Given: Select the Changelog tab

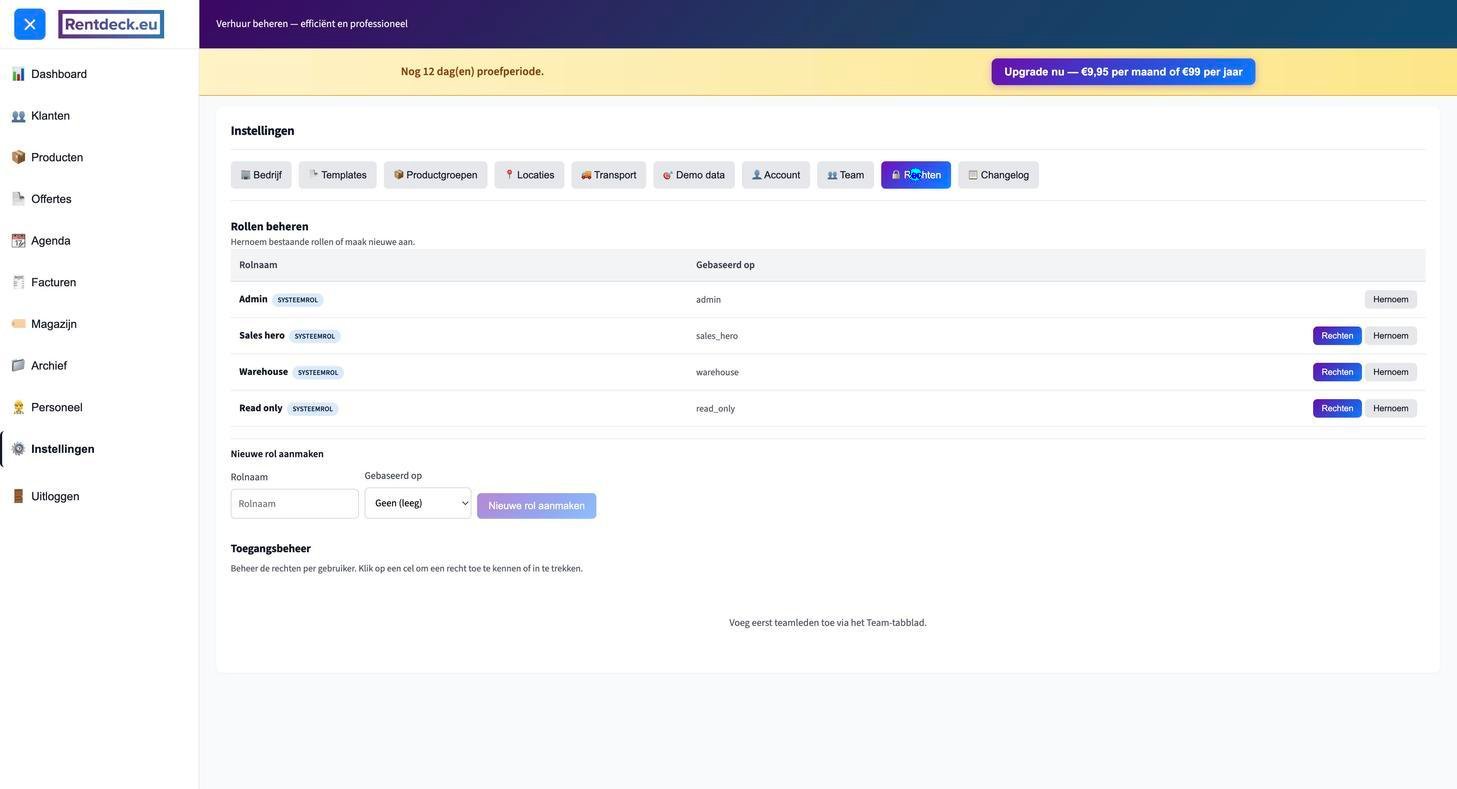Looking at the screenshot, I should click(x=998, y=175).
